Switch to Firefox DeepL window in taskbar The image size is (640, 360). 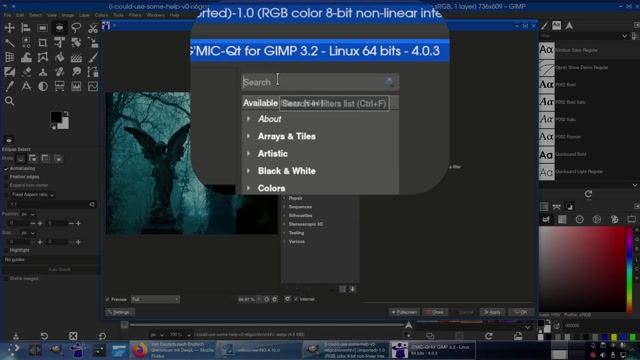click(173, 350)
